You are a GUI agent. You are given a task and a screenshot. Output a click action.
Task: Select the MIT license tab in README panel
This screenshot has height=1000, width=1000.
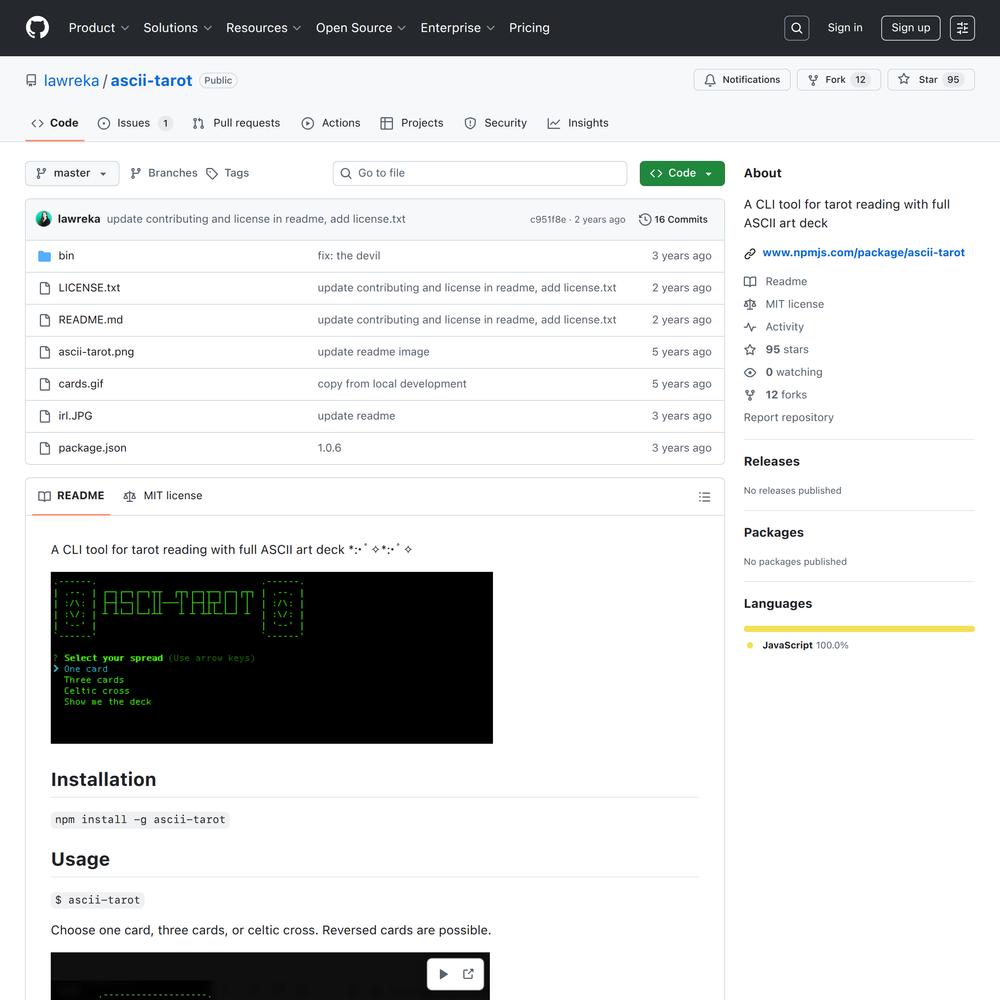(163, 496)
